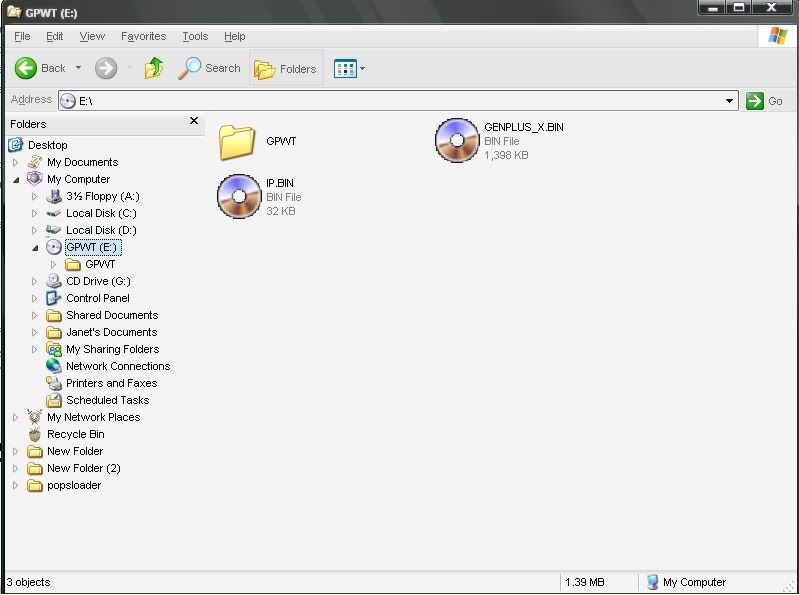Screen dimensions: 799x595
Task: Select Janet's Documents folder icon
Action: [54, 332]
